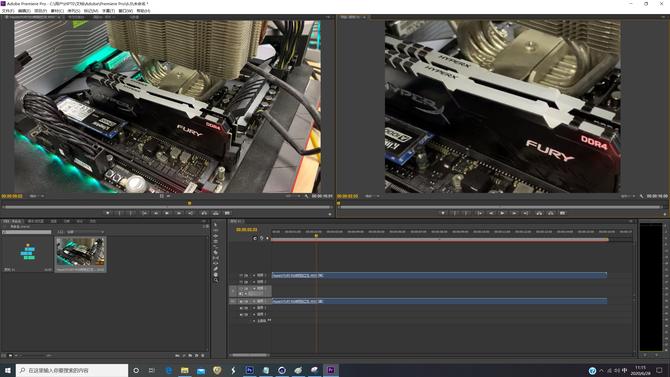Select the Pen tool

[216, 269]
